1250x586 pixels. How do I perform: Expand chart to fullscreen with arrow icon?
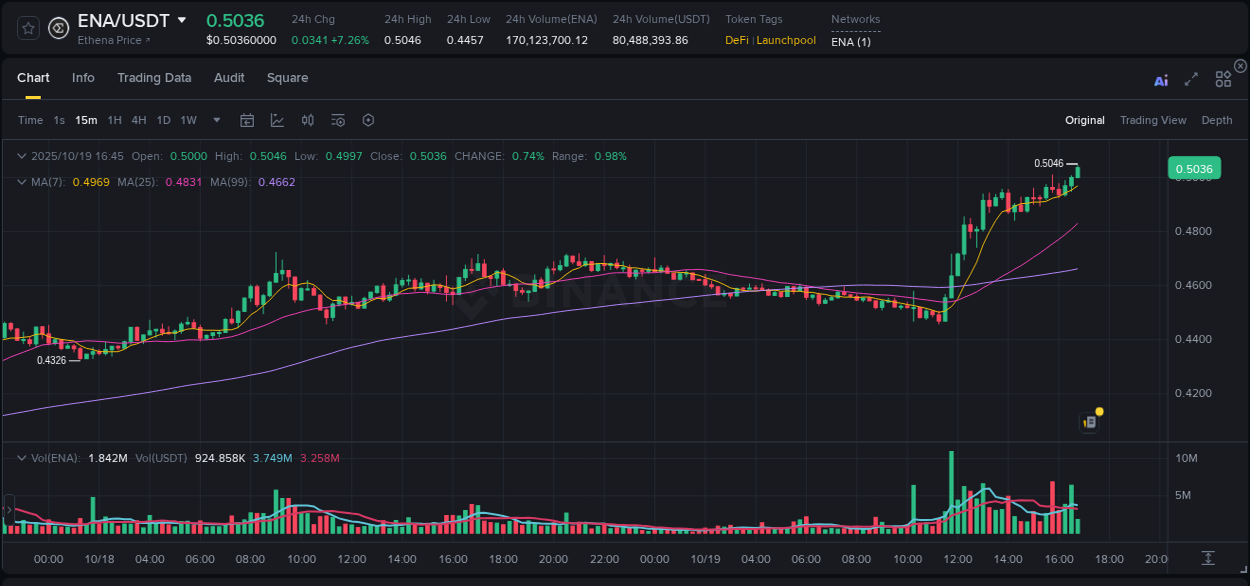[1191, 78]
